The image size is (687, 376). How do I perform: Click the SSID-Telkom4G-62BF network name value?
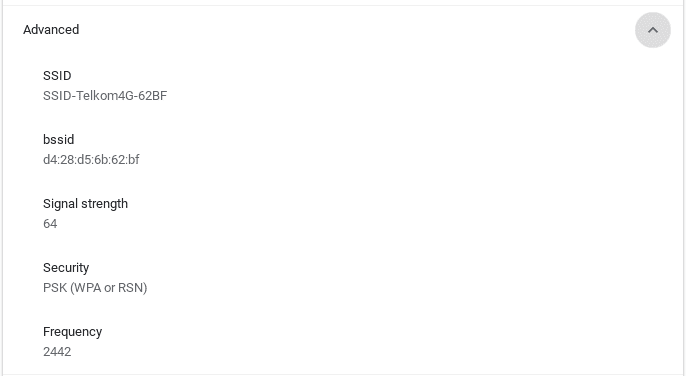click(x=105, y=96)
